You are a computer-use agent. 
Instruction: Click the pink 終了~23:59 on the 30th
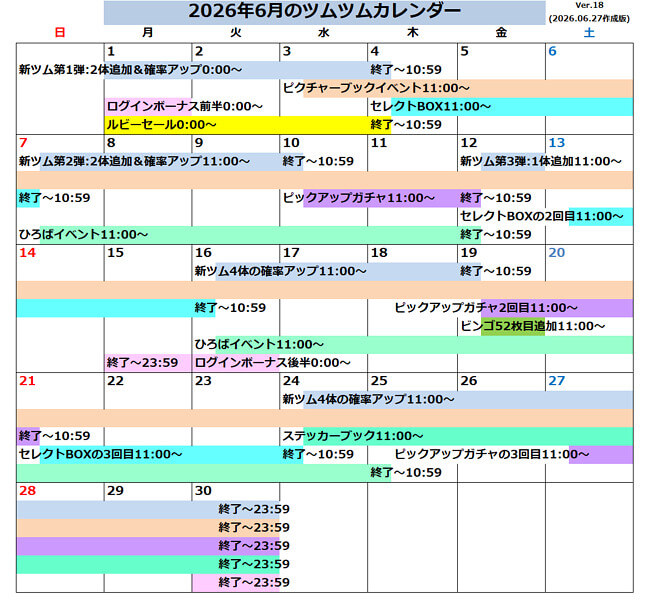click(x=254, y=582)
